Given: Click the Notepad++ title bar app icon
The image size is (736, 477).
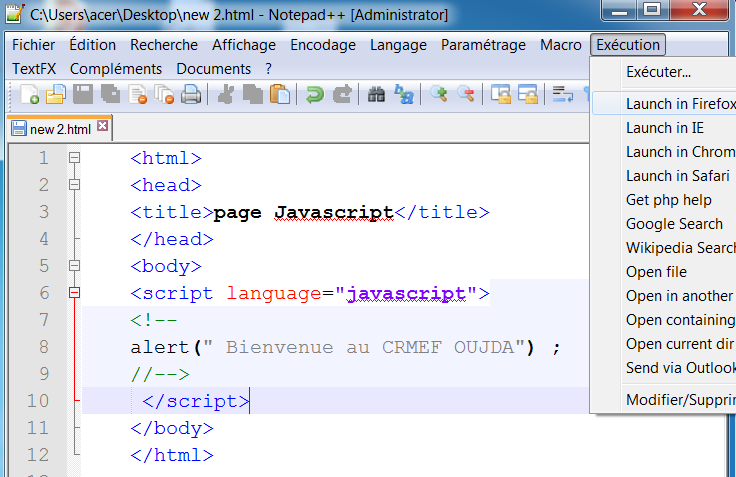Looking at the screenshot, I should 14,14.
